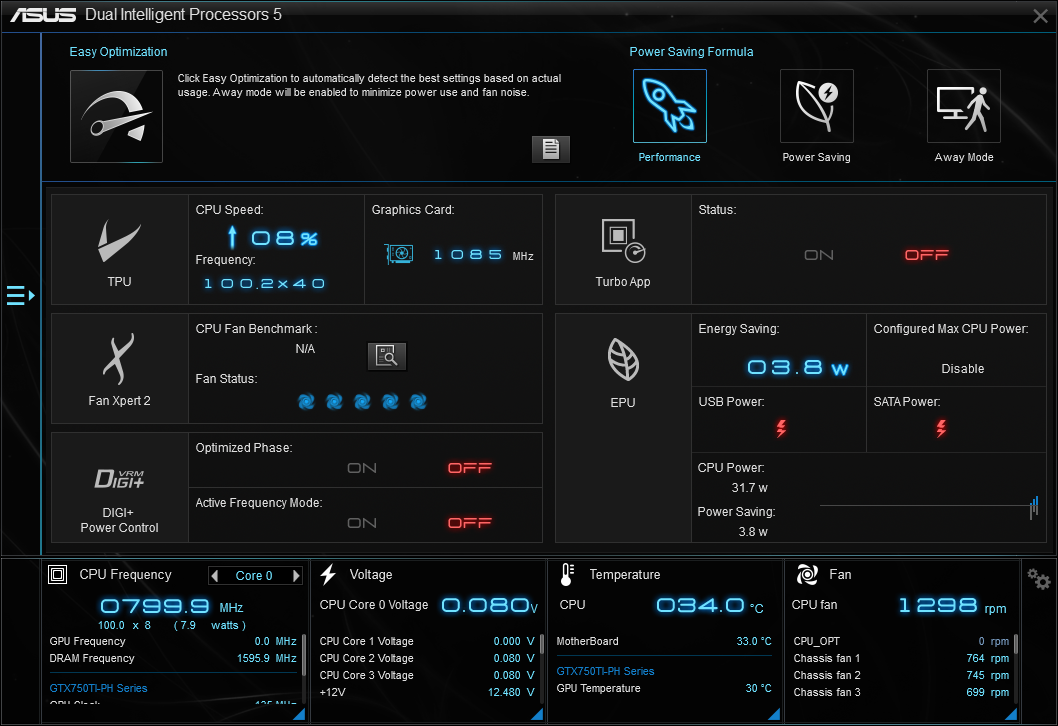Expand the CPU Frequency panel corner

(299, 714)
